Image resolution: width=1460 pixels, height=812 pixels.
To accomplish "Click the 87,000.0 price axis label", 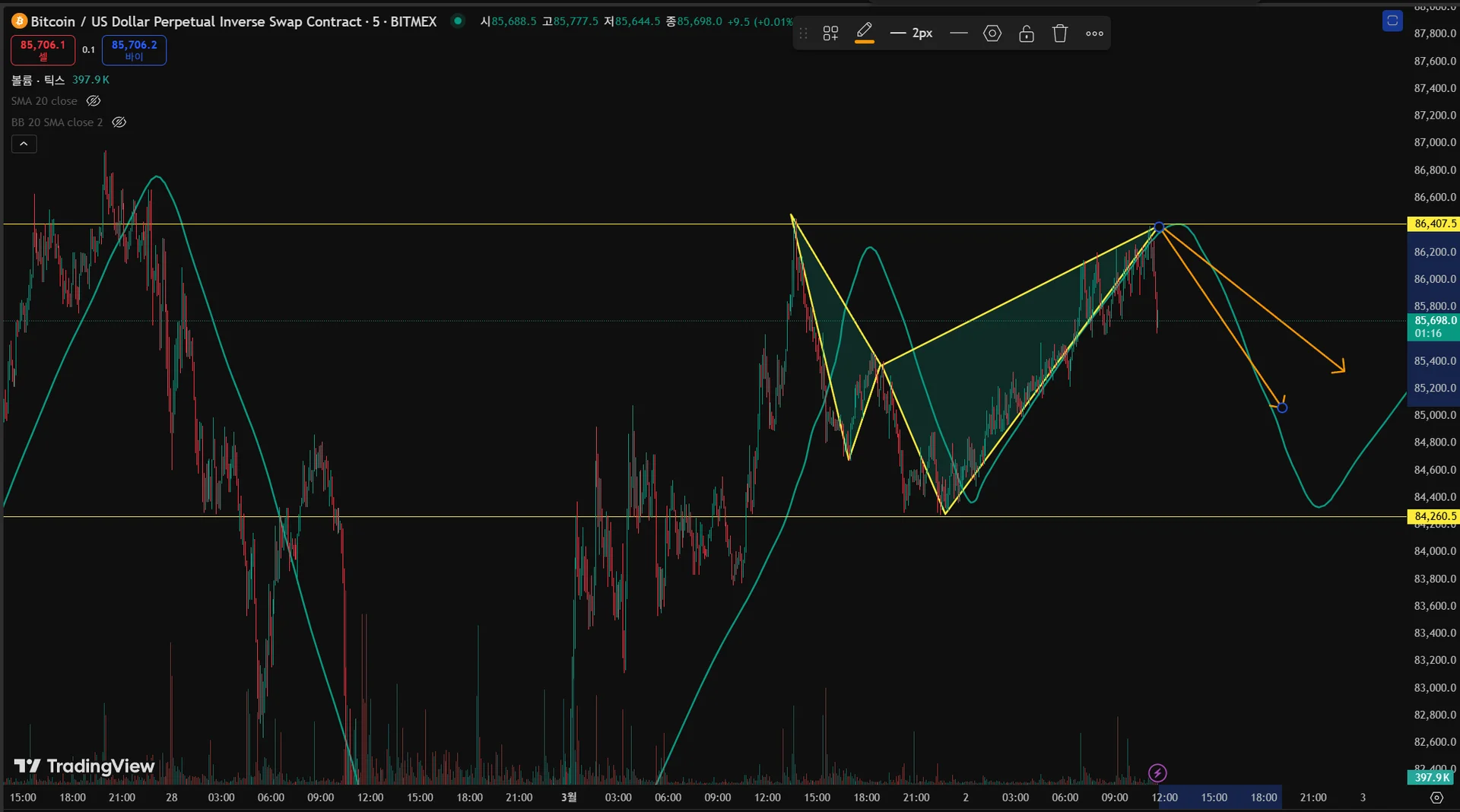I will click(x=1435, y=143).
